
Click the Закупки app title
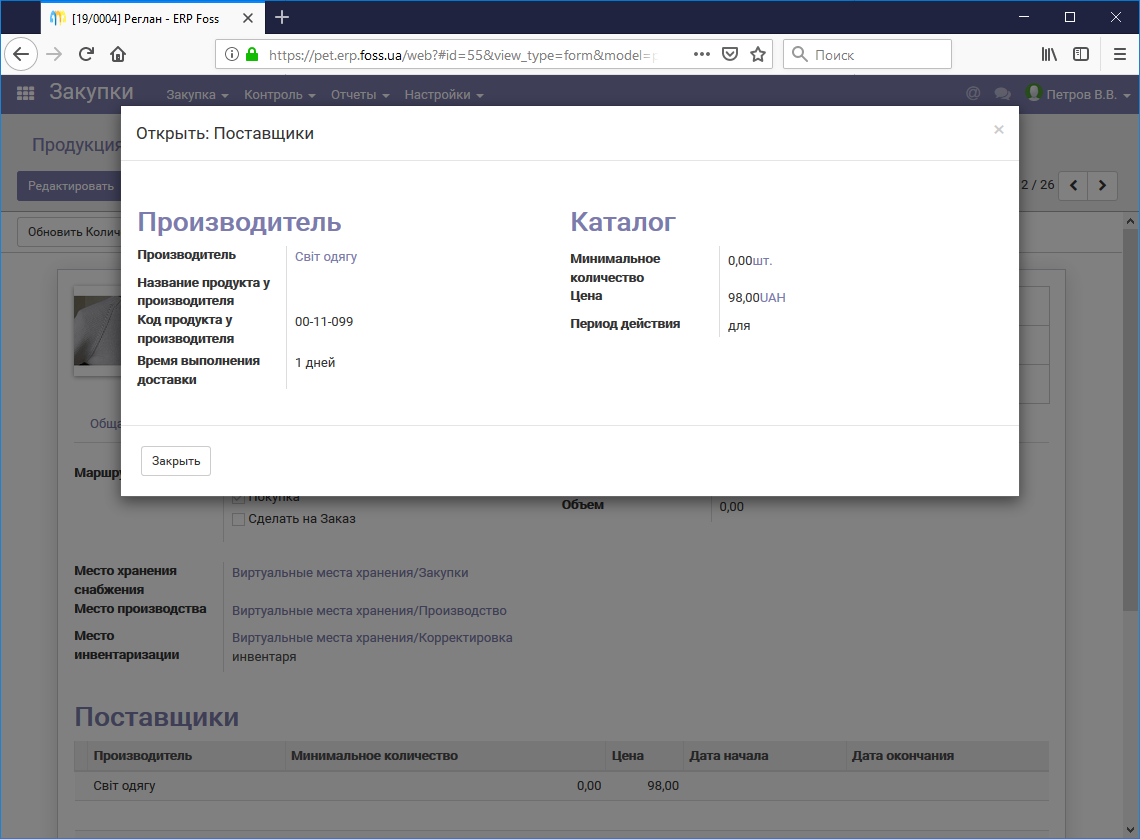pos(91,92)
